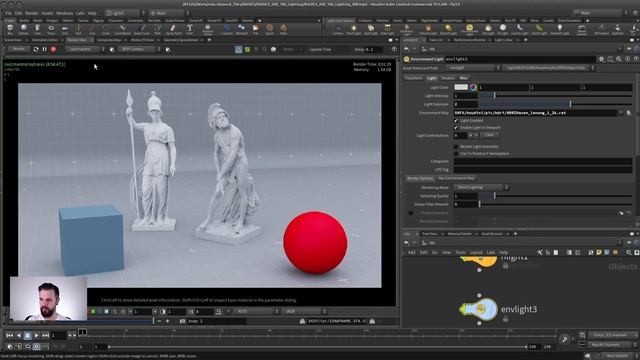This screenshot has width=640, height=360.
Task: Adjust the Light Intensity slider
Action: pyautogui.click(x=555, y=96)
